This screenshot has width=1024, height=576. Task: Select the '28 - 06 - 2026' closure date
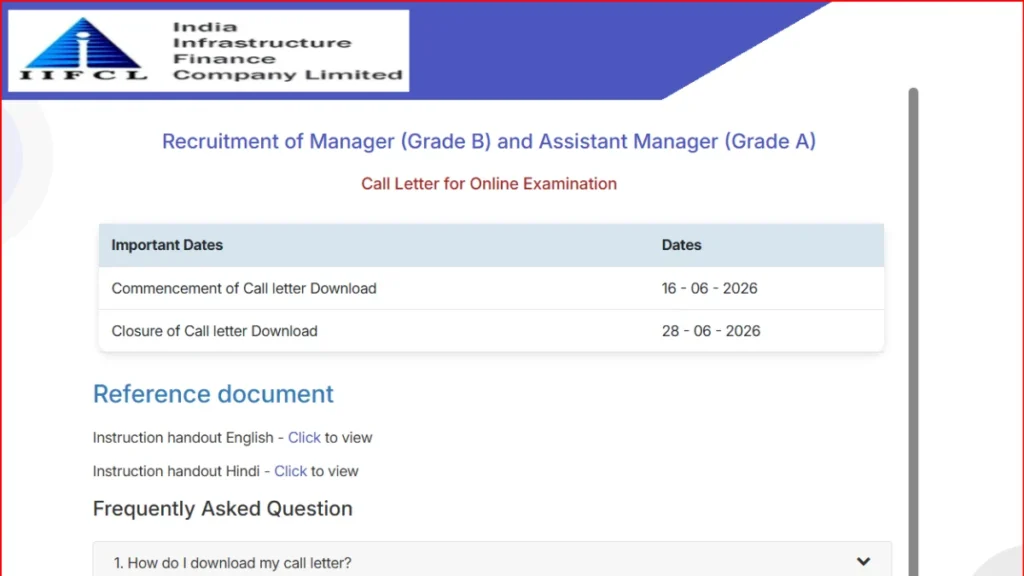(x=711, y=330)
